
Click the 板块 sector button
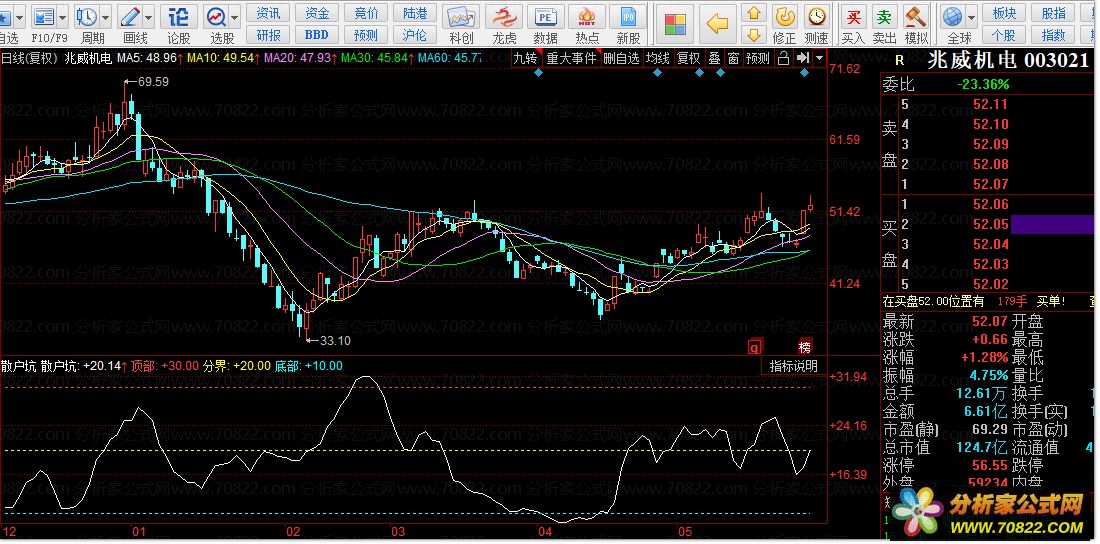pos(1005,13)
